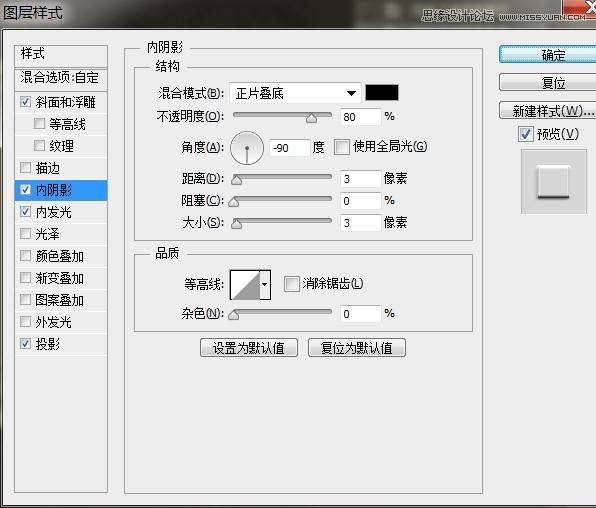Click the contour curve thumbnail

245,284
